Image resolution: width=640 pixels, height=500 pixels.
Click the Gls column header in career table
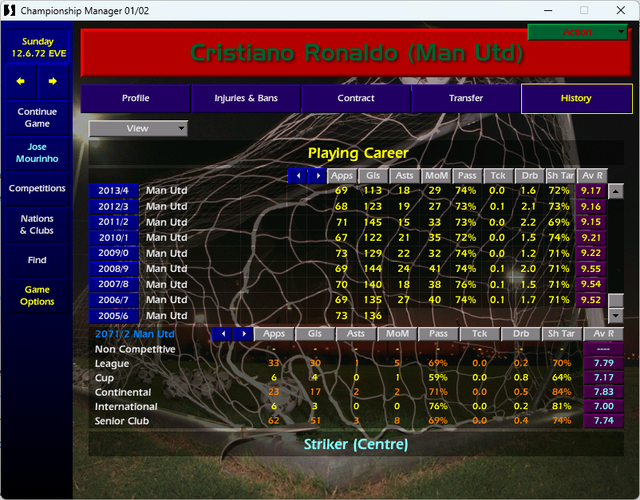(x=373, y=176)
